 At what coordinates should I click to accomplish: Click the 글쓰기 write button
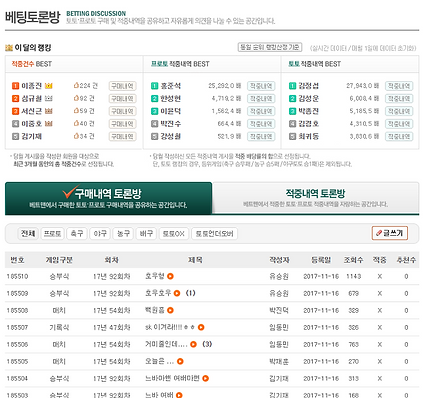390,233
